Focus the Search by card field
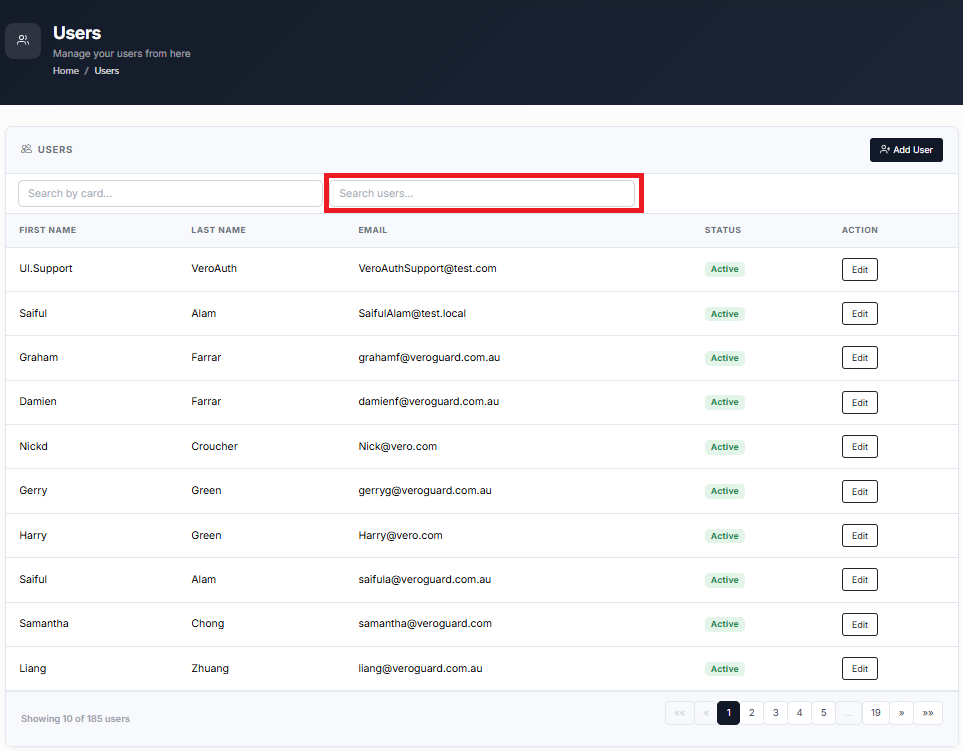Screen dimensions: 963x751 [x=170, y=193]
